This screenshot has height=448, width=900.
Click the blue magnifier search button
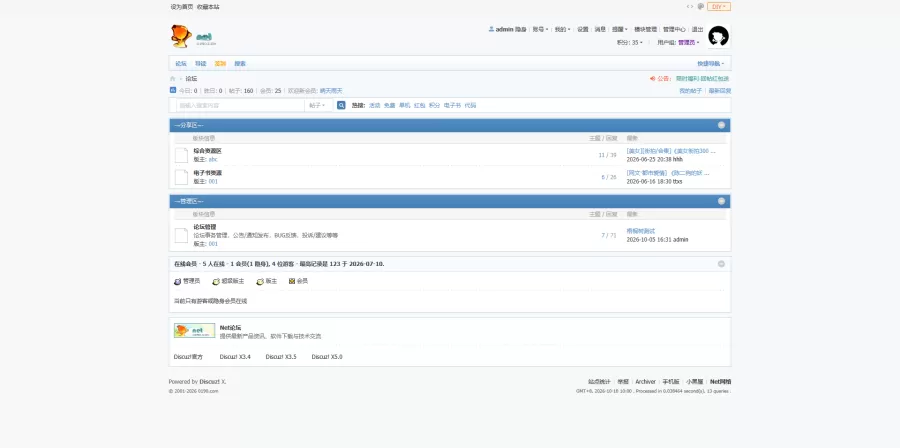pyautogui.click(x=341, y=106)
